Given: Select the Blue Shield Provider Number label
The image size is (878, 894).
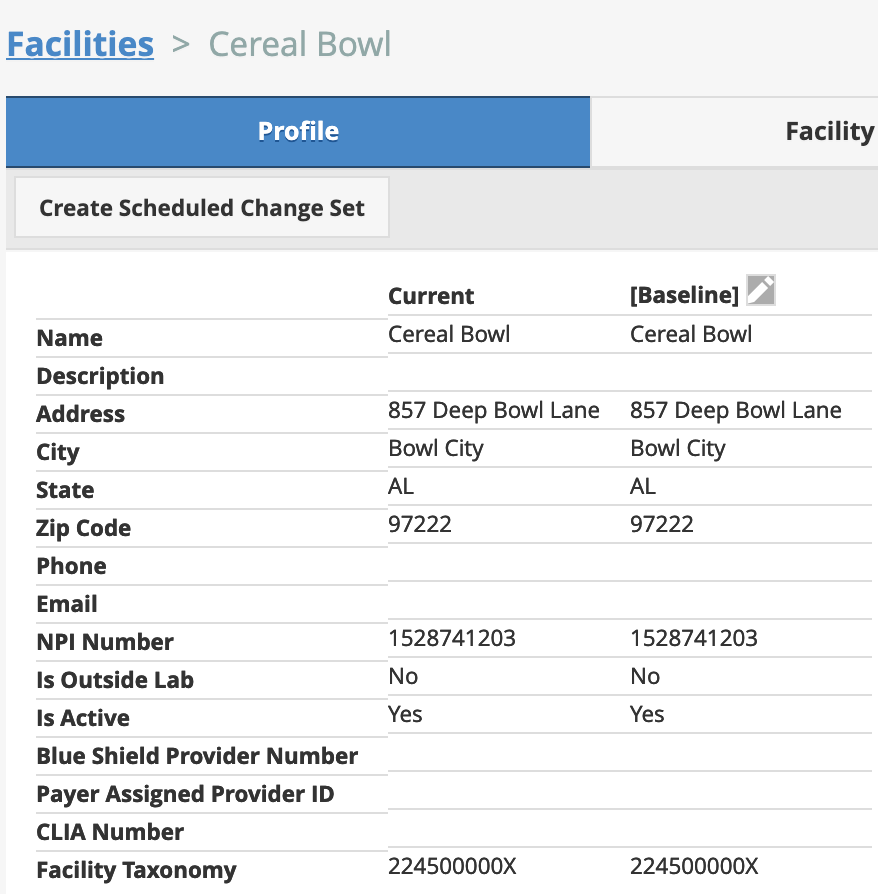Looking at the screenshot, I should pyautogui.click(x=197, y=756).
